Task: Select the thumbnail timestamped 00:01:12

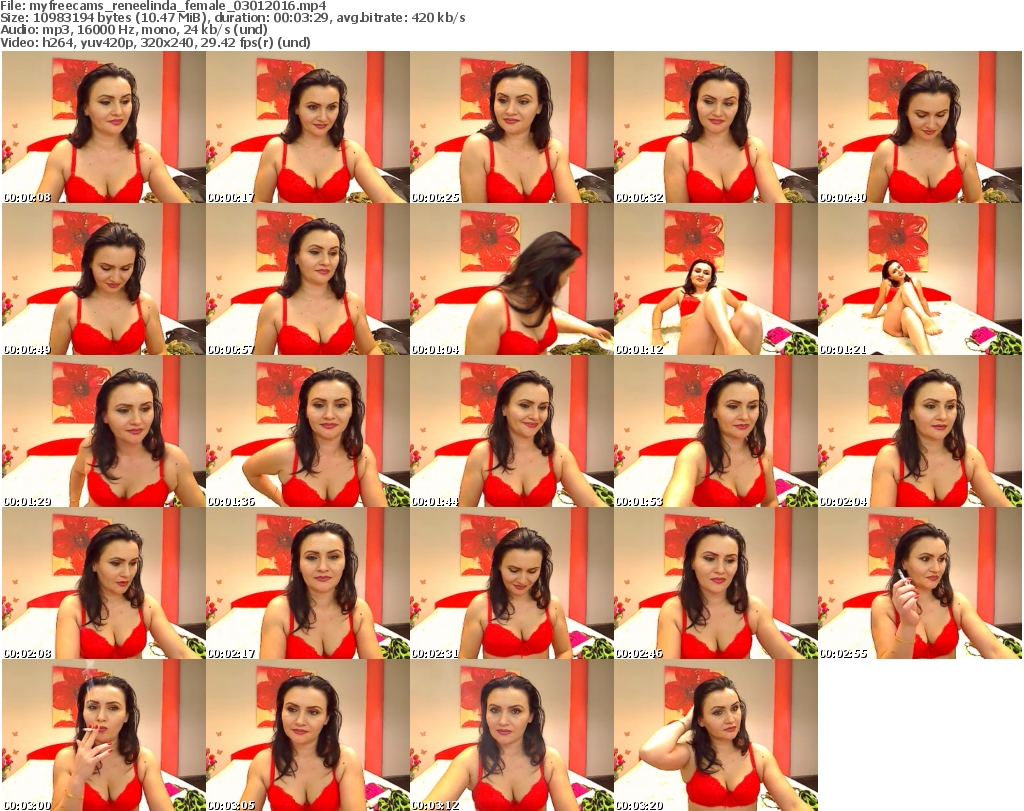Action: click(716, 279)
